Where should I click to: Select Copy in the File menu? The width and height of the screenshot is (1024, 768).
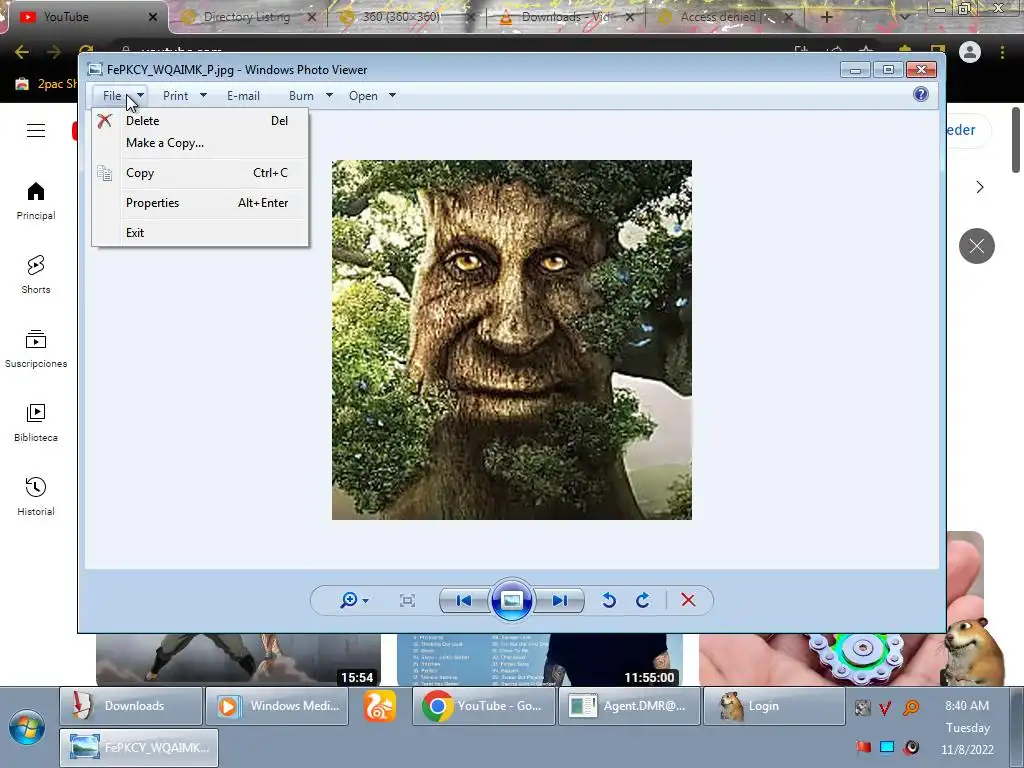coord(200,173)
